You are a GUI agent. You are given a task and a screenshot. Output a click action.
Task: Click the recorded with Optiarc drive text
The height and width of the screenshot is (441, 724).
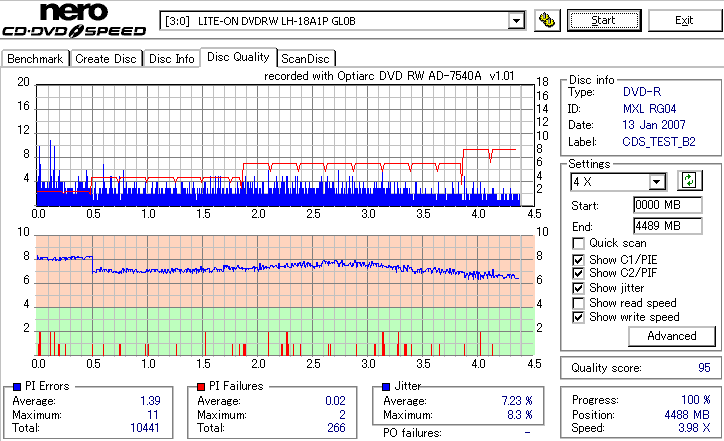pos(389,76)
